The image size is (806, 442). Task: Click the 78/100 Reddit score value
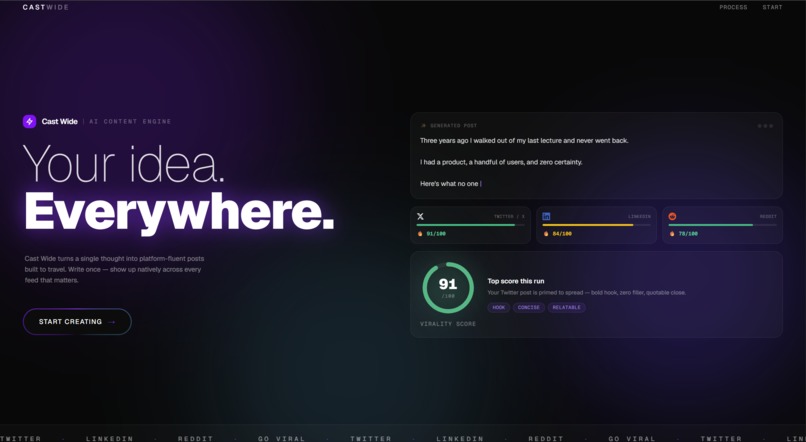688,234
